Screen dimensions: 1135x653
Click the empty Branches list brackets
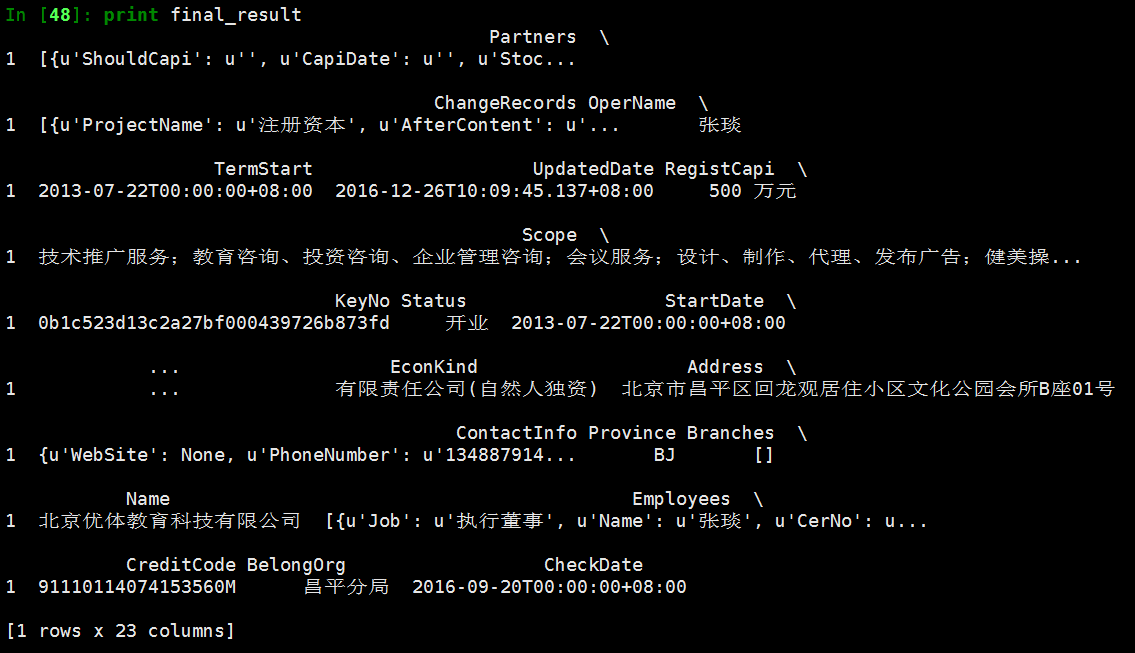coord(764,455)
